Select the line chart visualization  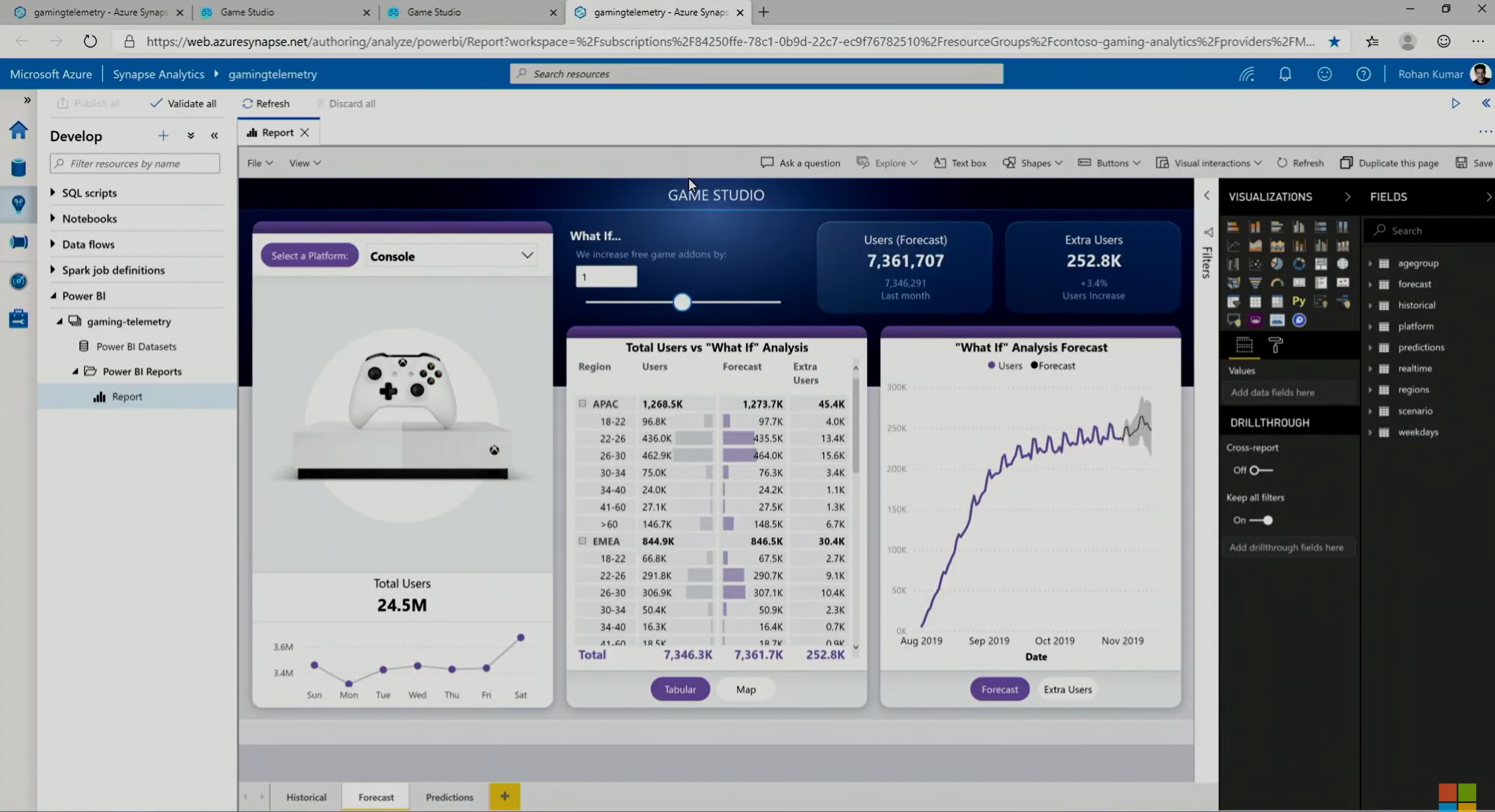(x=1233, y=245)
